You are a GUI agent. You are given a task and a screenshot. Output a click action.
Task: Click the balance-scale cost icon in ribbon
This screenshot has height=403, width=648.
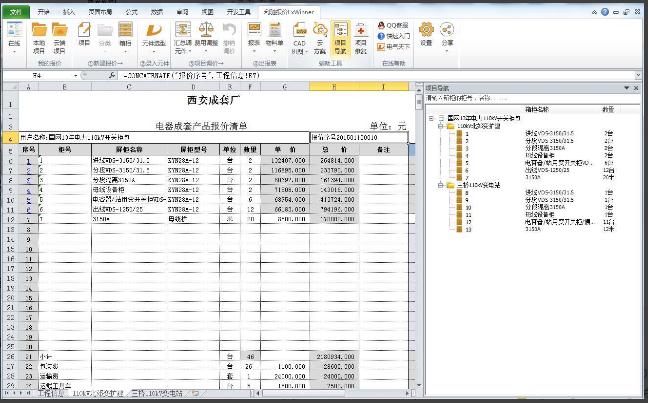206,30
